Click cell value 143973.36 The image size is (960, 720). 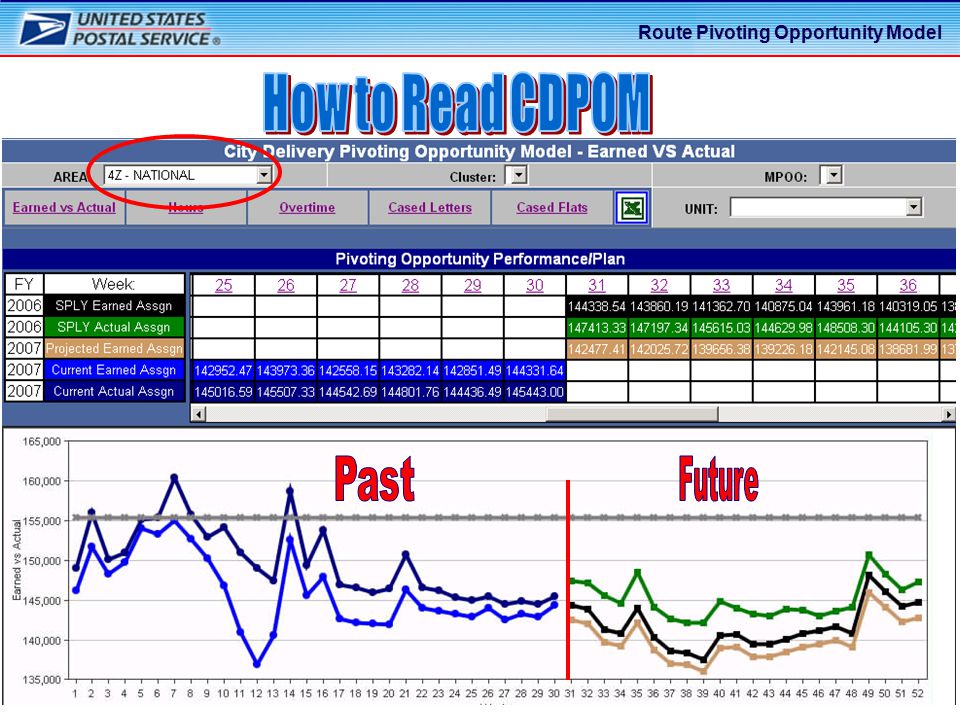click(286, 370)
